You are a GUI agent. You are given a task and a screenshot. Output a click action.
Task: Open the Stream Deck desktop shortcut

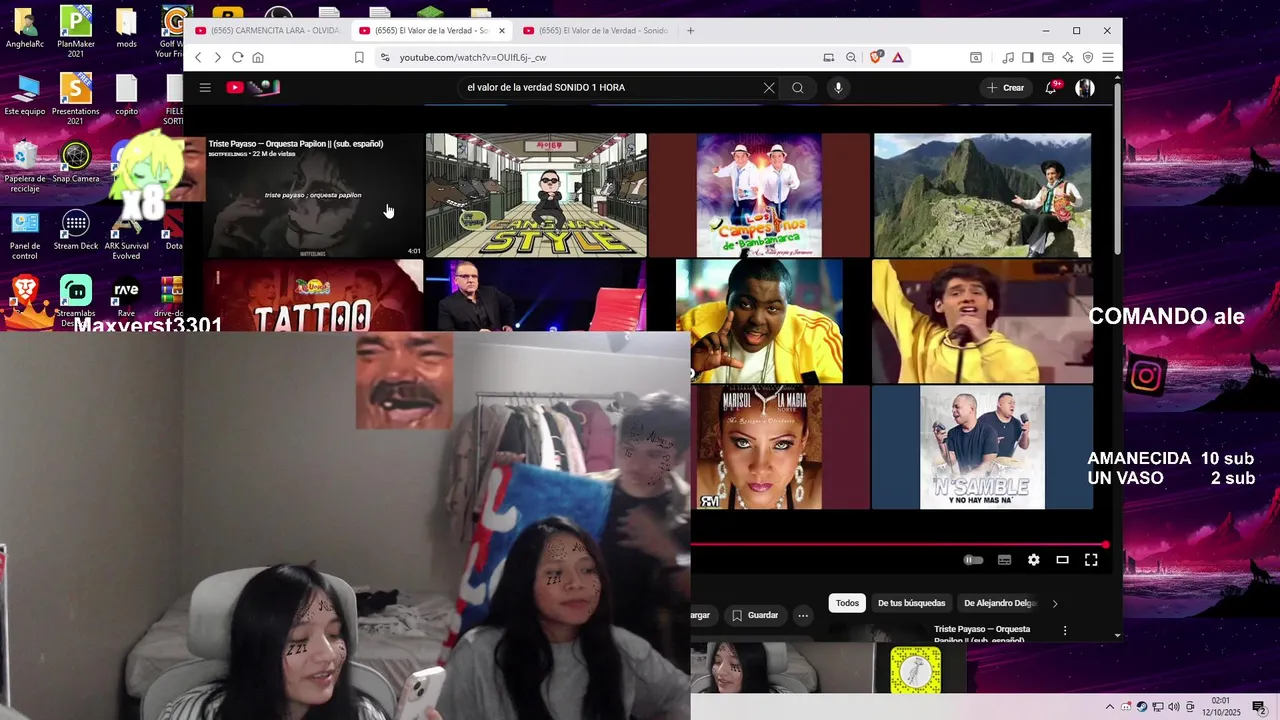pos(75,231)
